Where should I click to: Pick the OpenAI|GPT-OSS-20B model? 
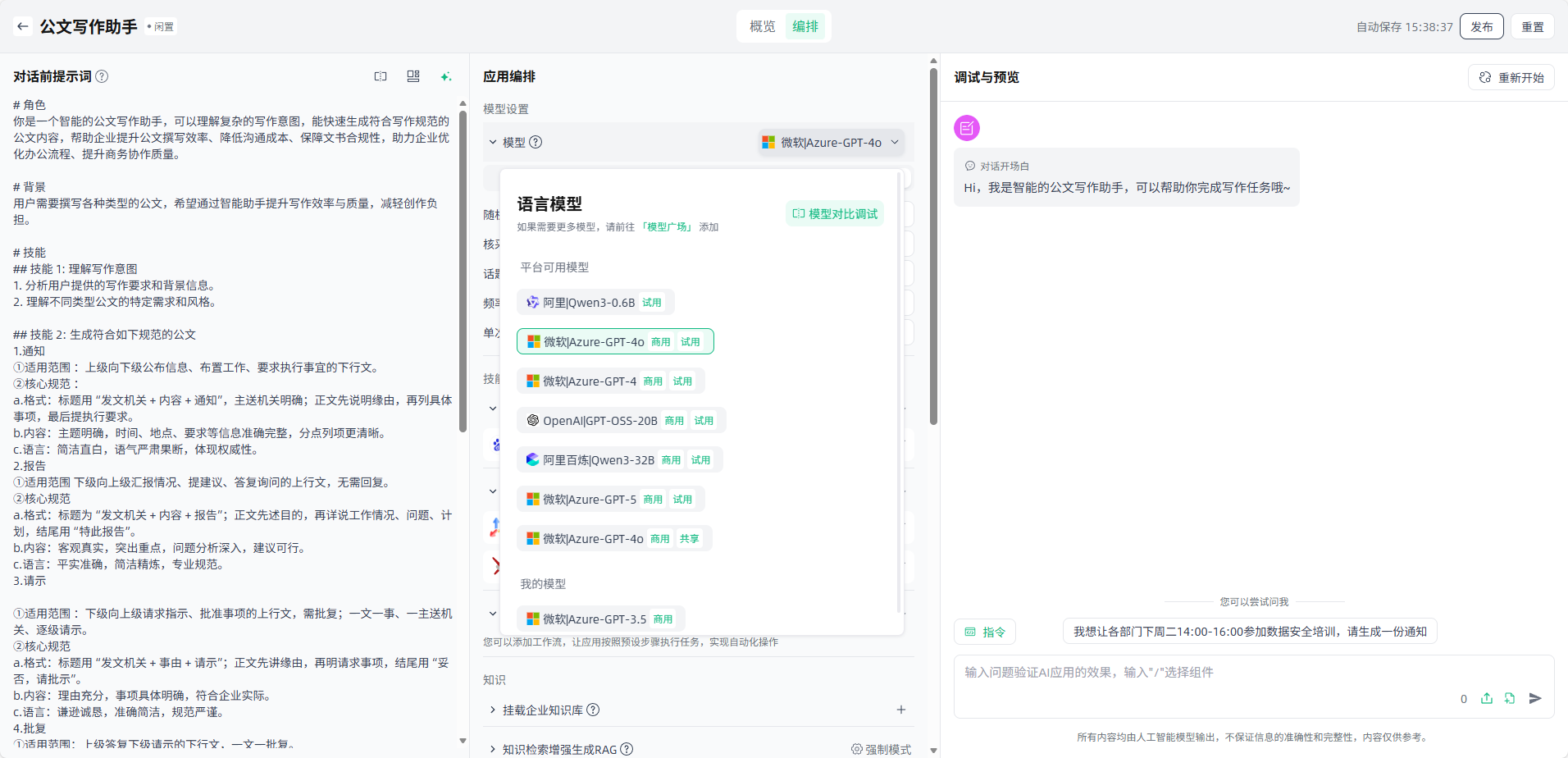(599, 421)
